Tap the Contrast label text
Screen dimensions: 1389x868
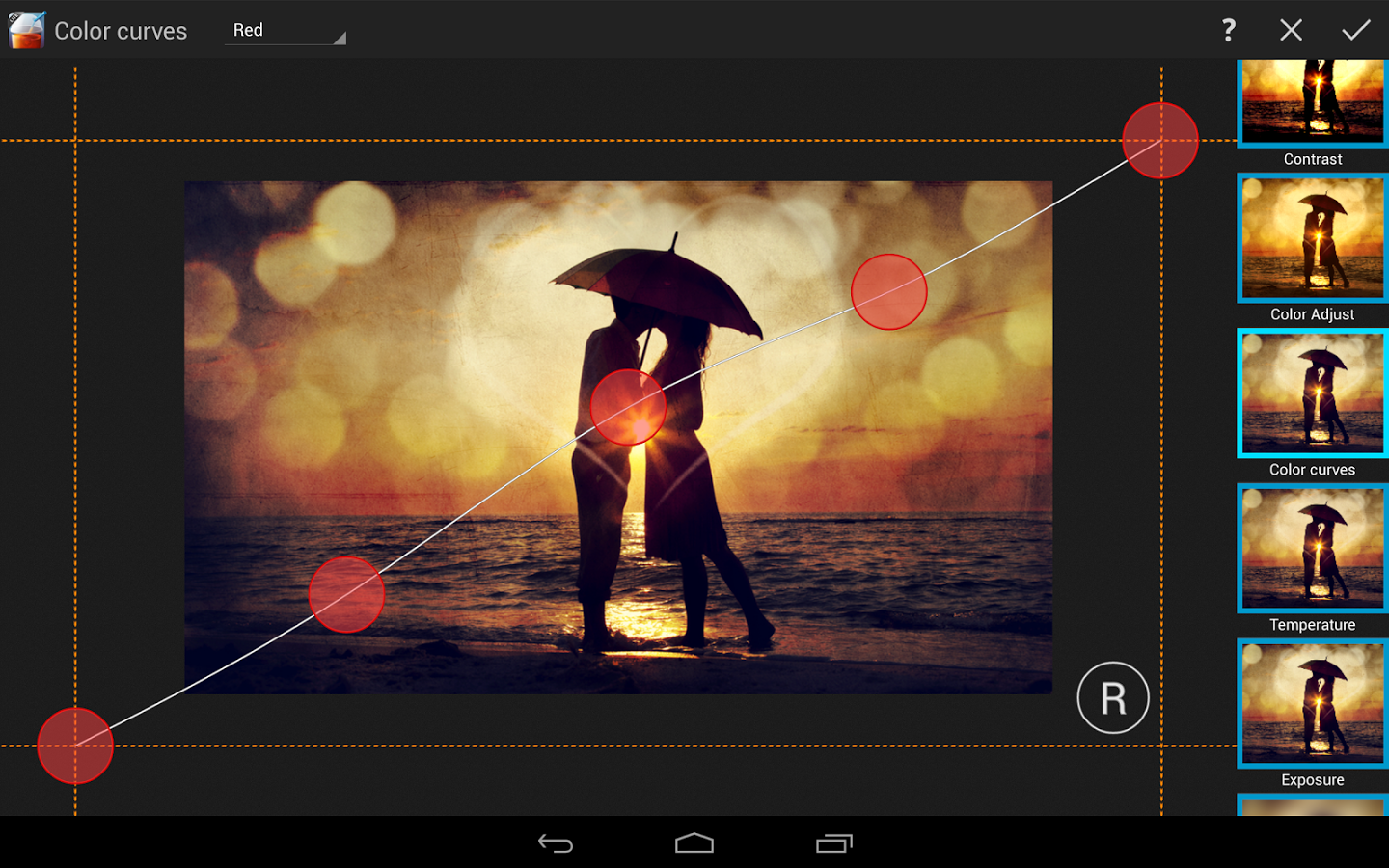tap(1313, 159)
